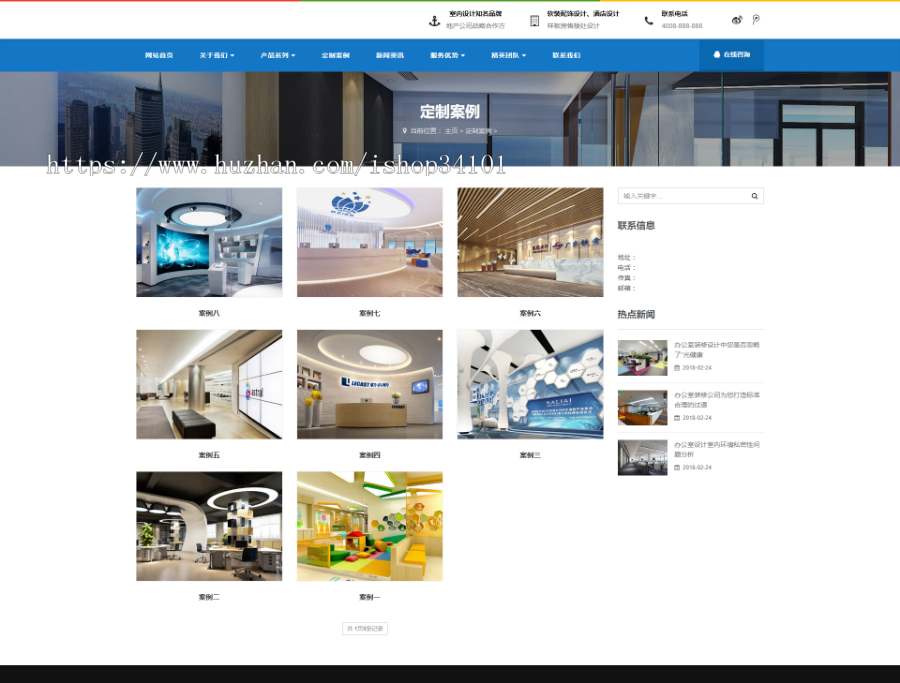Open the 案例三 thumbnail image
The width and height of the screenshot is (900, 683).
click(530, 384)
